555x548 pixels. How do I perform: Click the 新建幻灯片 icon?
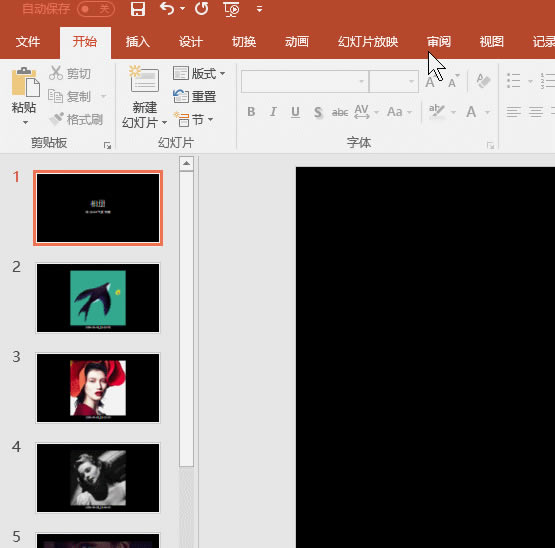tap(144, 79)
